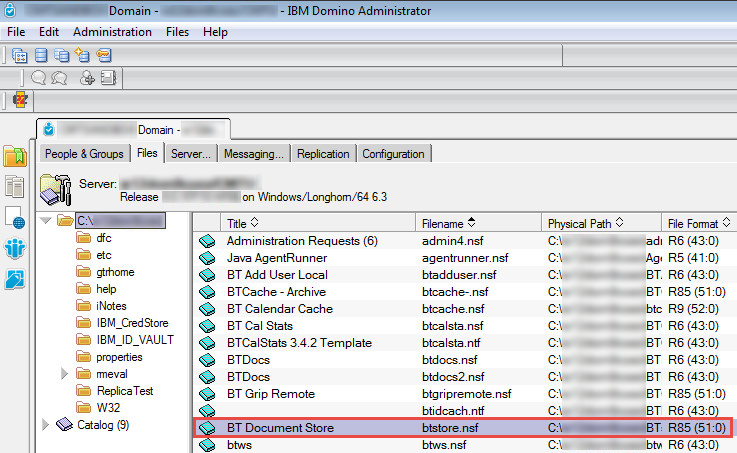This screenshot has height=453, width=737.
Task: Click the key ID toolbar icon
Action: (104, 55)
